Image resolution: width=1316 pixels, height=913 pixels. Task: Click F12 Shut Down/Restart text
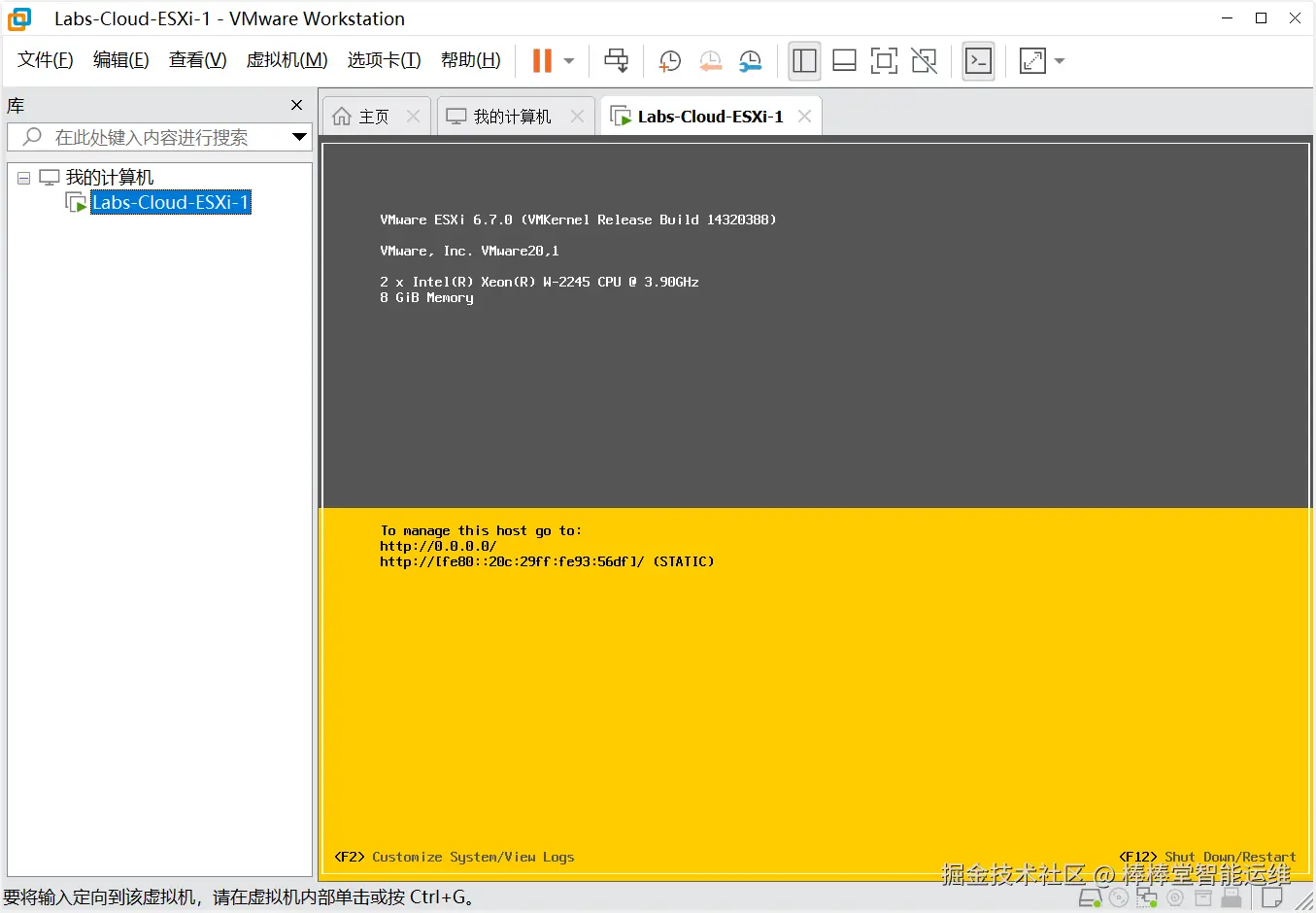point(1207,857)
